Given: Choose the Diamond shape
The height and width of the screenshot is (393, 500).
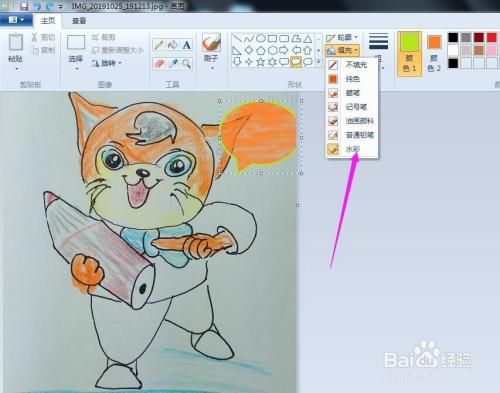Looking at the screenshot, I should (x=249, y=51).
